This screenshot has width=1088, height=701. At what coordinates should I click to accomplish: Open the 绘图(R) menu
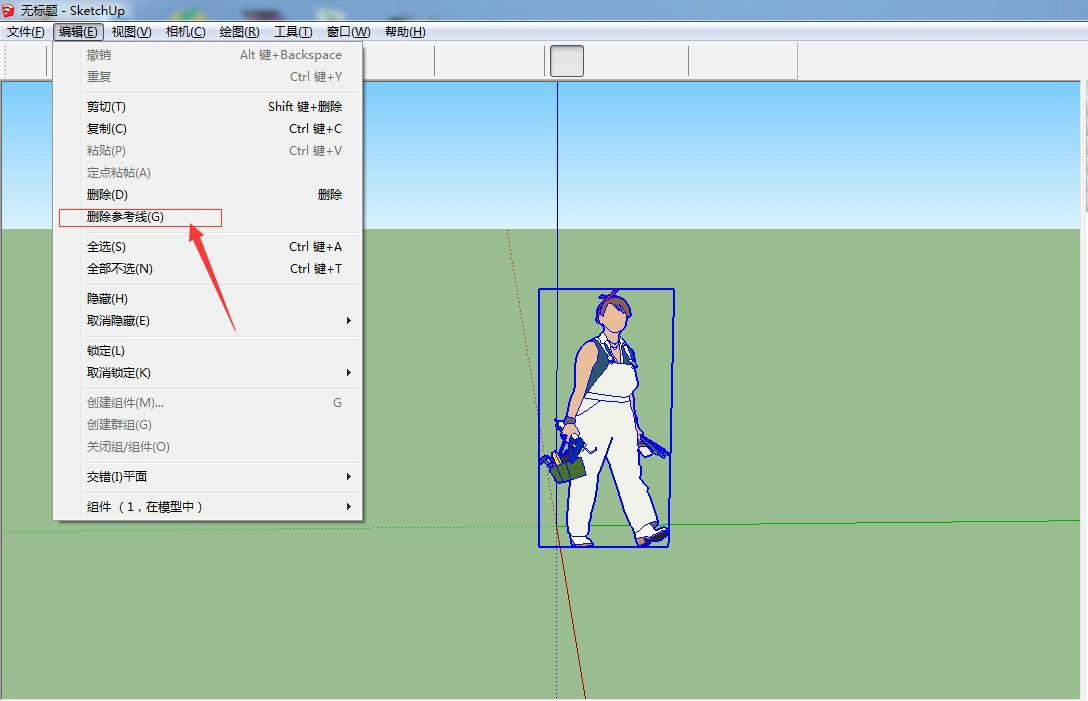click(x=239, y=32)
